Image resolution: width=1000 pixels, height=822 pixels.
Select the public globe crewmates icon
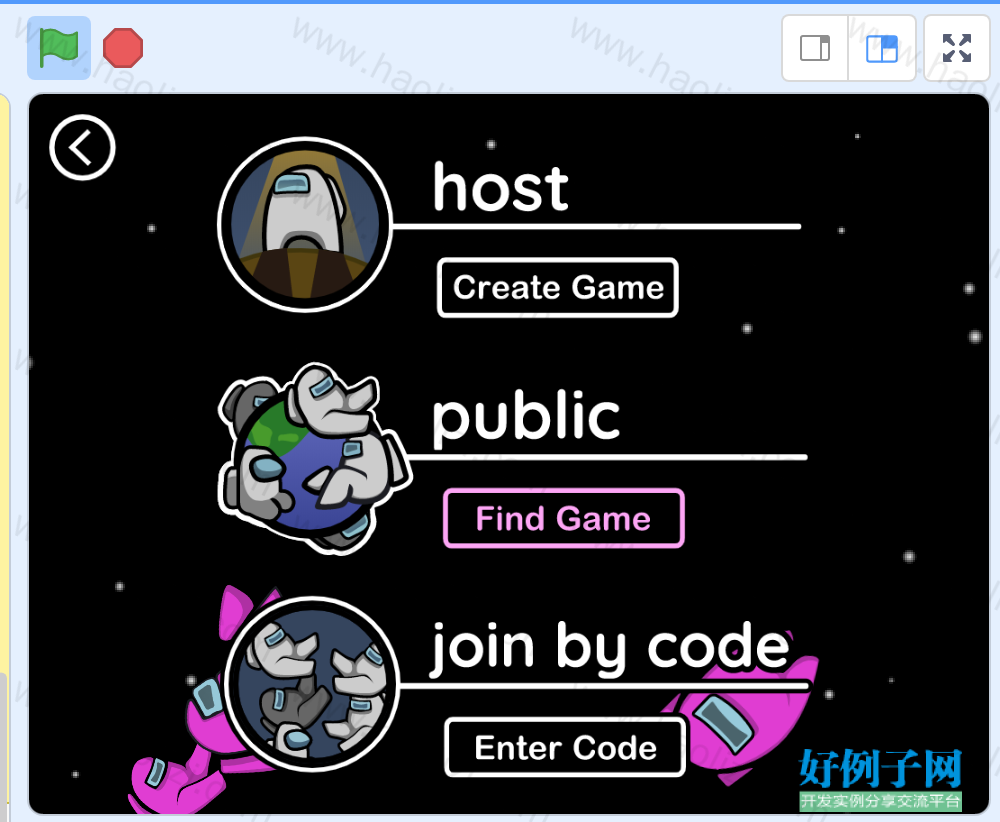[314, 458]
